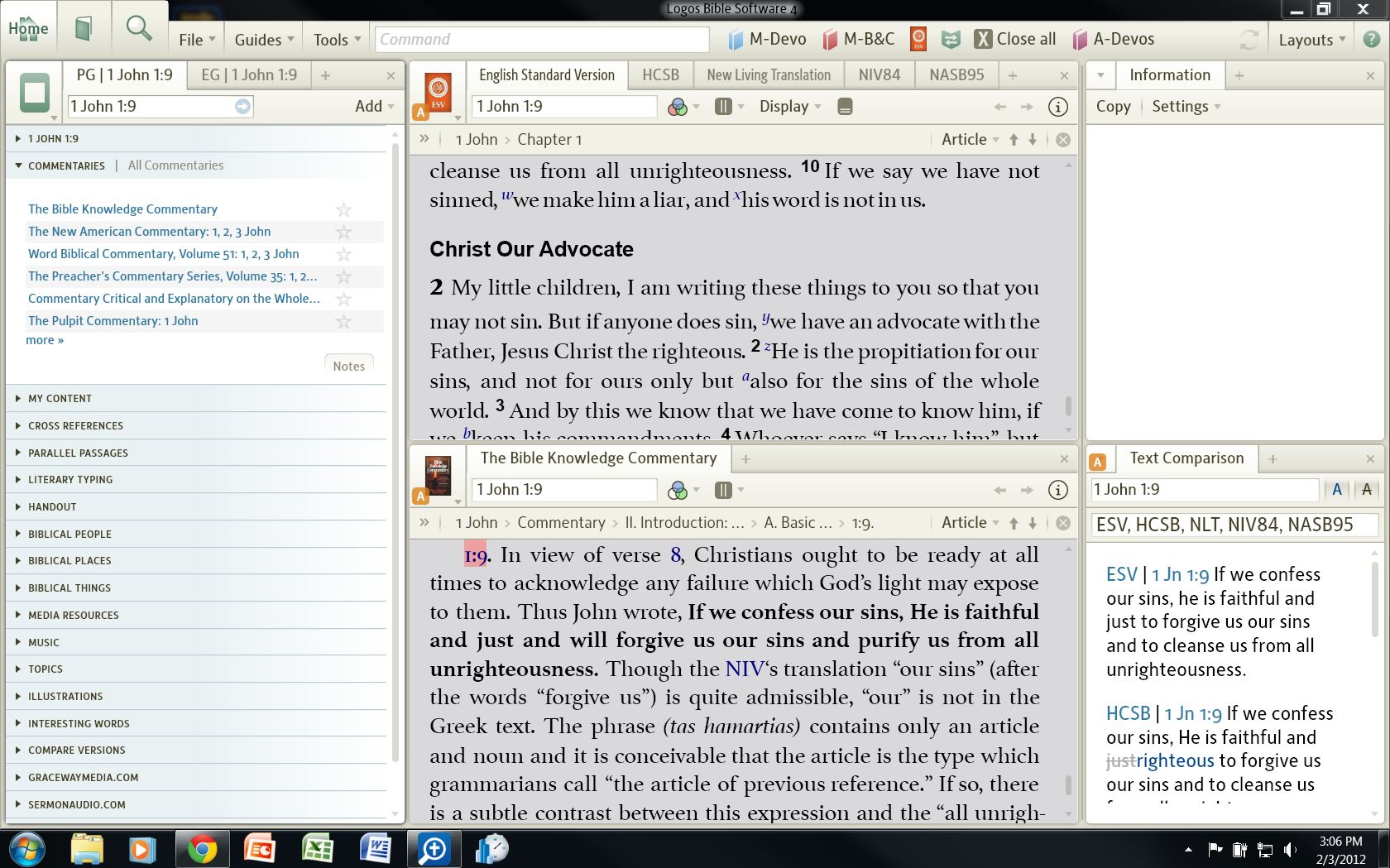Click the more » commentaries link
The image size is (1390, 868).
[45, 340]
